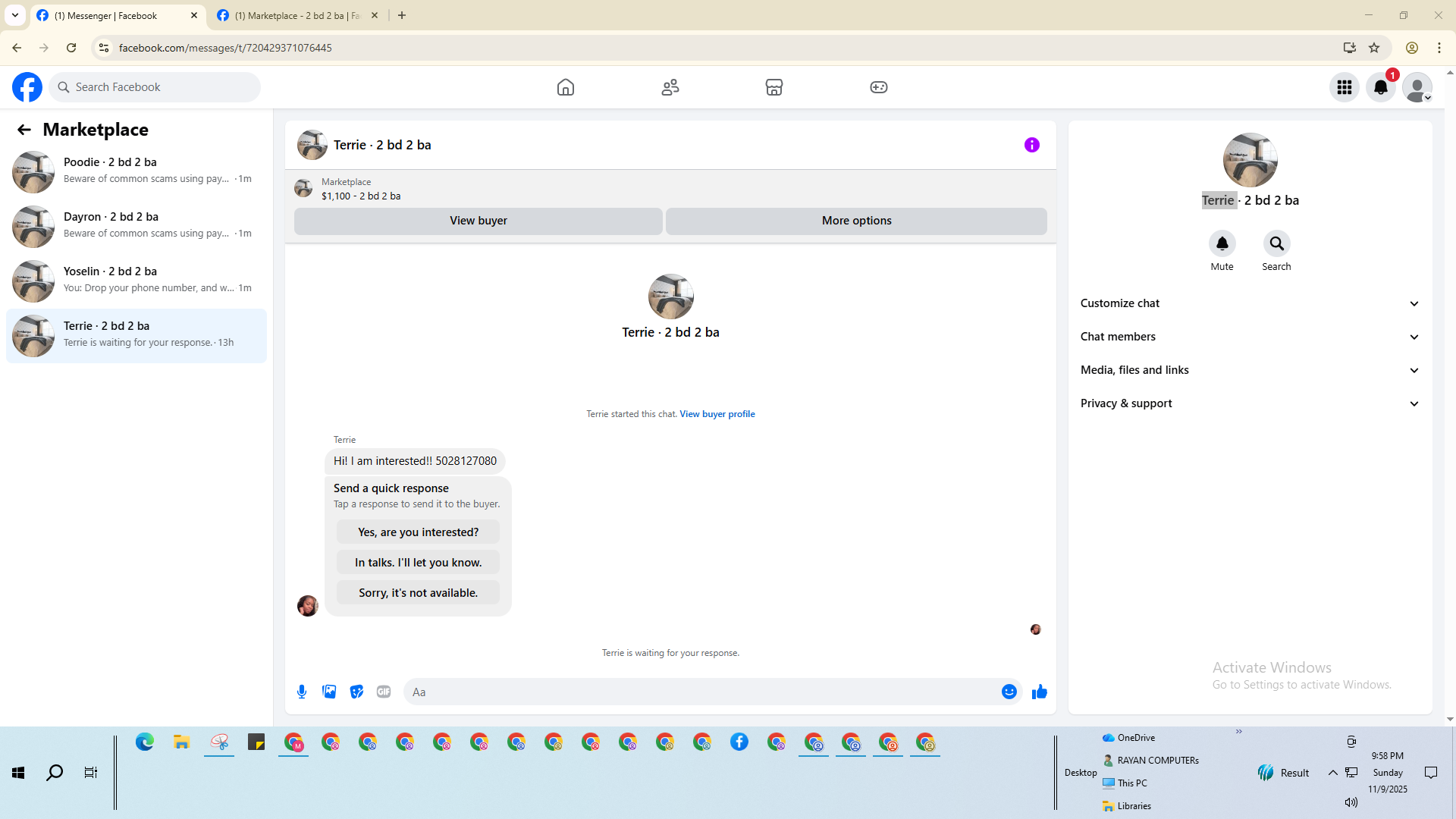1456x819 pixels.
Task: Go back using the Marketplace back arrow
Action: (24, 130)
